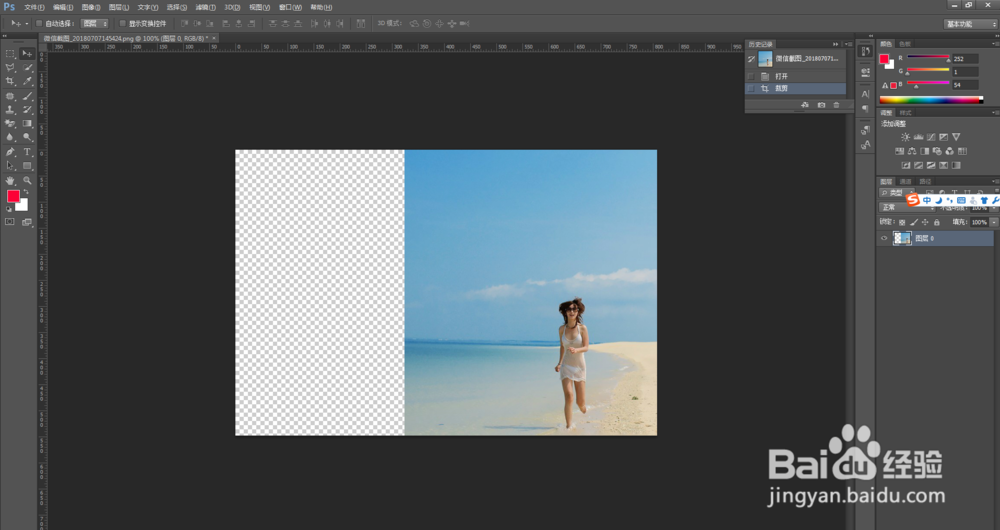Select the Eraser tool
1000x530 pixels.
click(x=10, y=124)
